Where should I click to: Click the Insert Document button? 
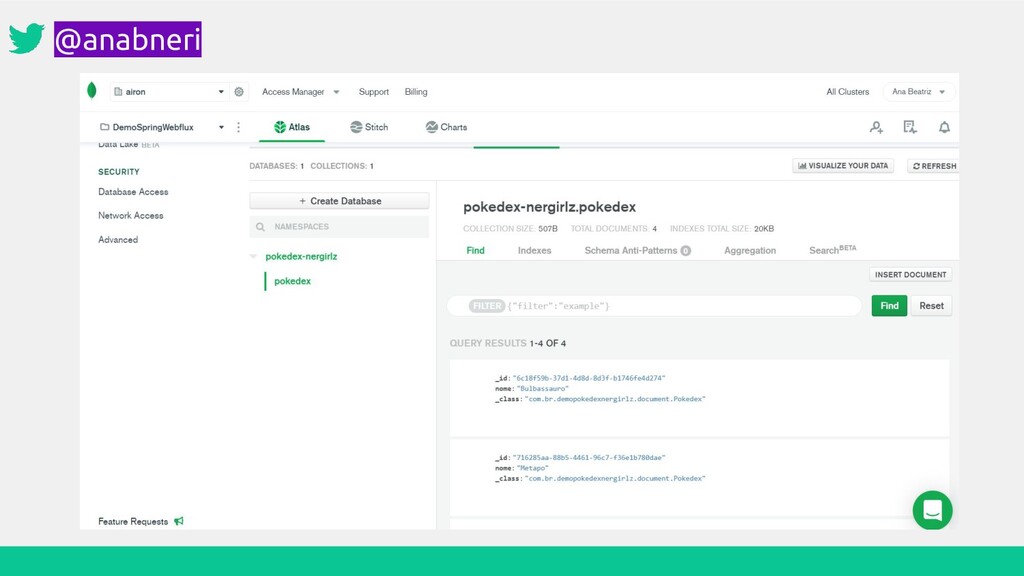pyautogui.click(x=910, y=275)
